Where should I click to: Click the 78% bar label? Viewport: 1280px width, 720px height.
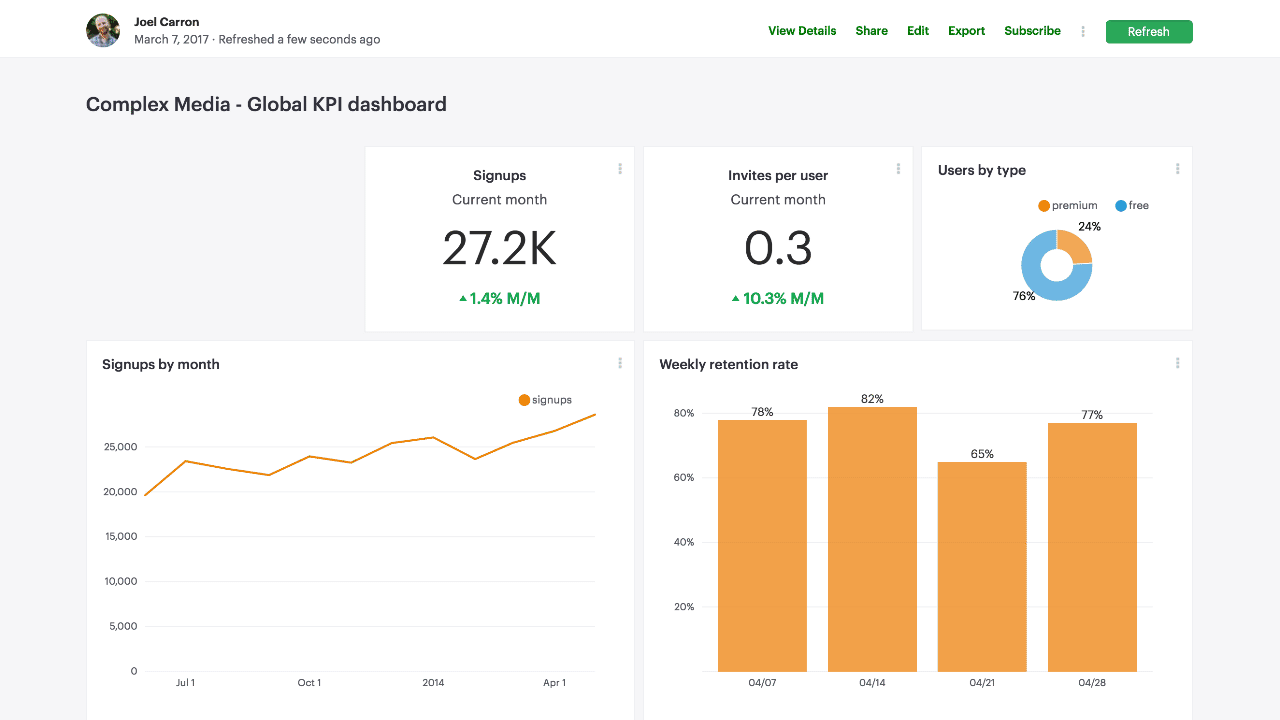(762, 412)
